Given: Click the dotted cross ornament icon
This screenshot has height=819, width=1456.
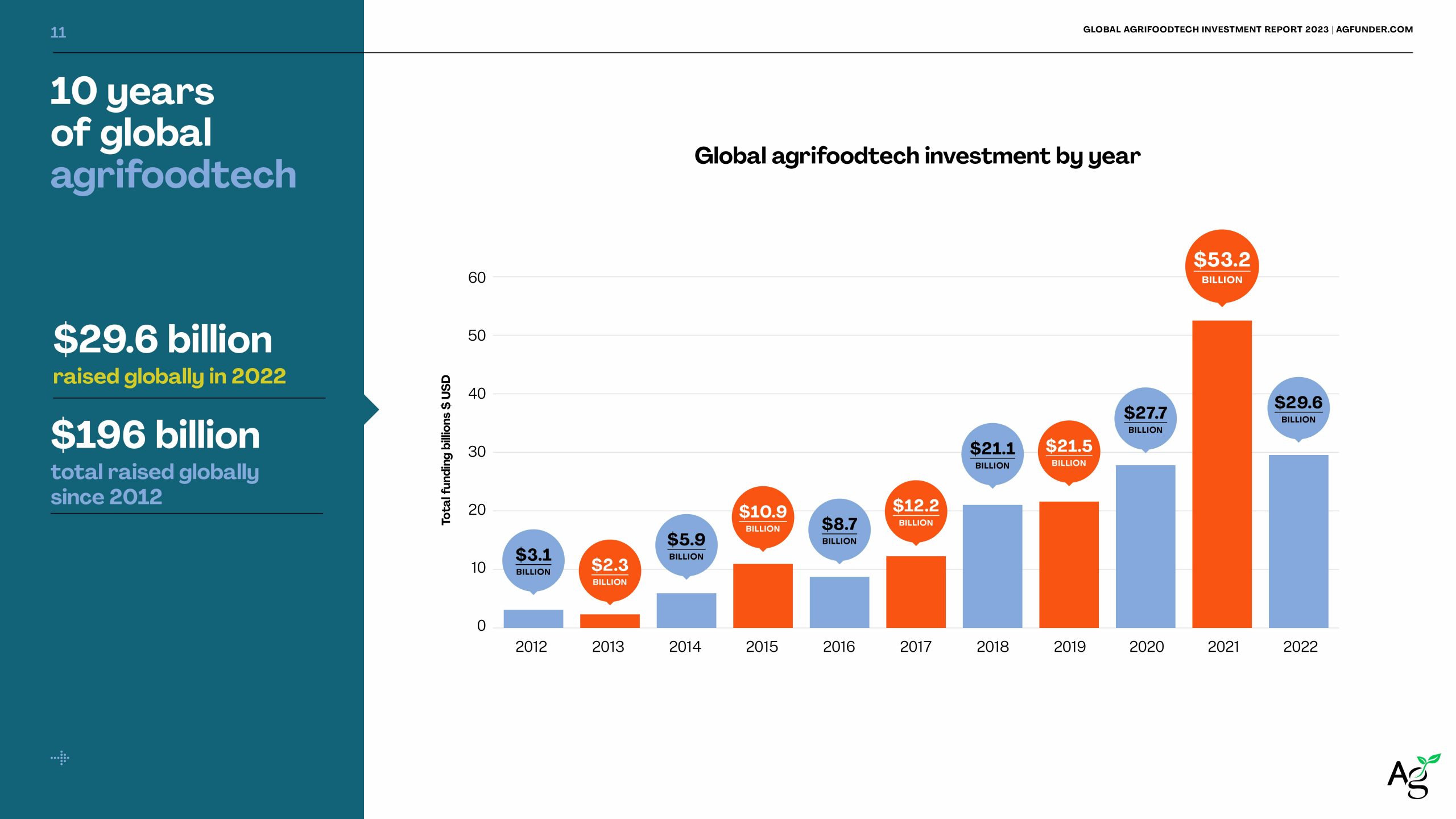Looking at the screenshot, I should [x=60, y=758].
